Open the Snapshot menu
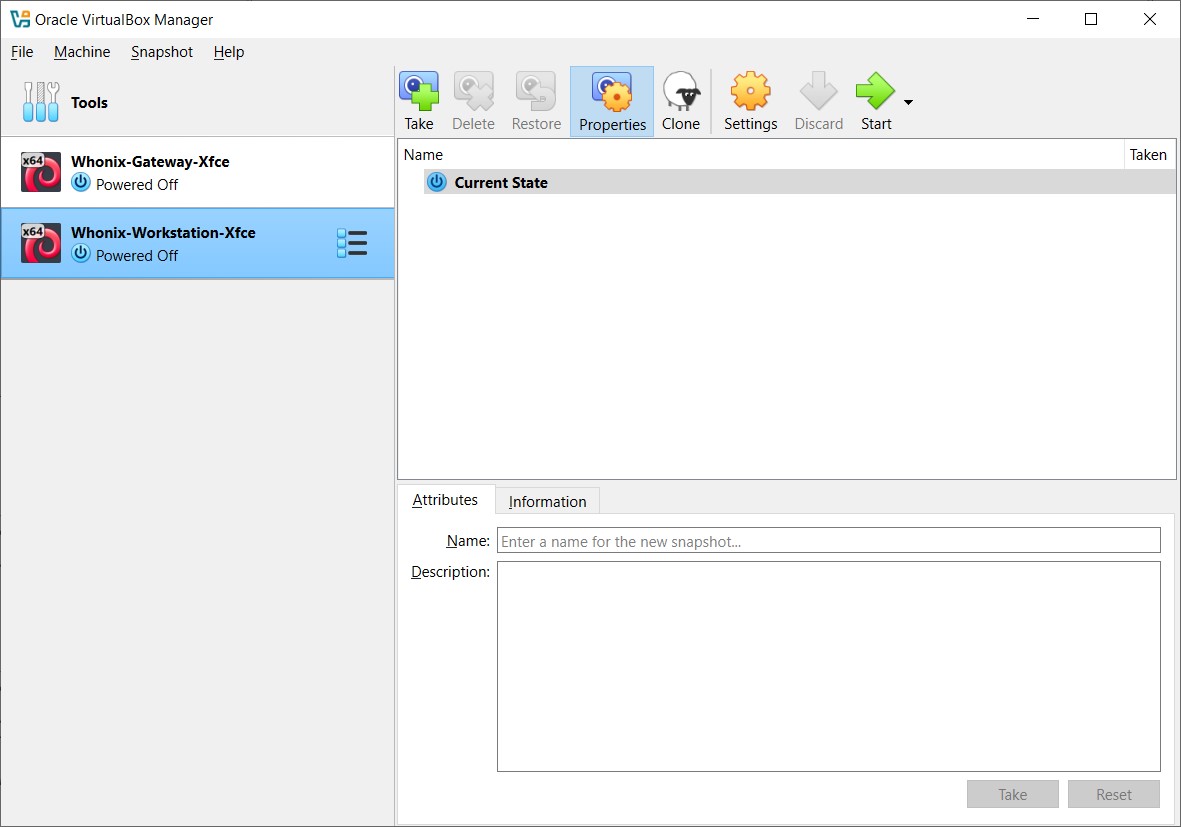This screenshot has width=1181, height=827. [x=162, y=52]
